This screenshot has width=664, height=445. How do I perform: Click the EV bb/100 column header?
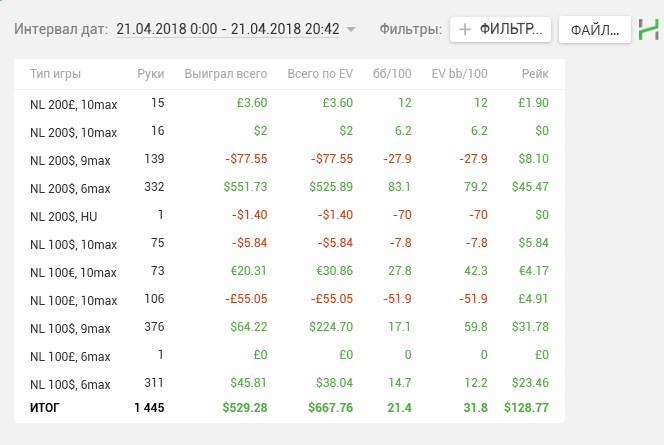click(458, 75)
